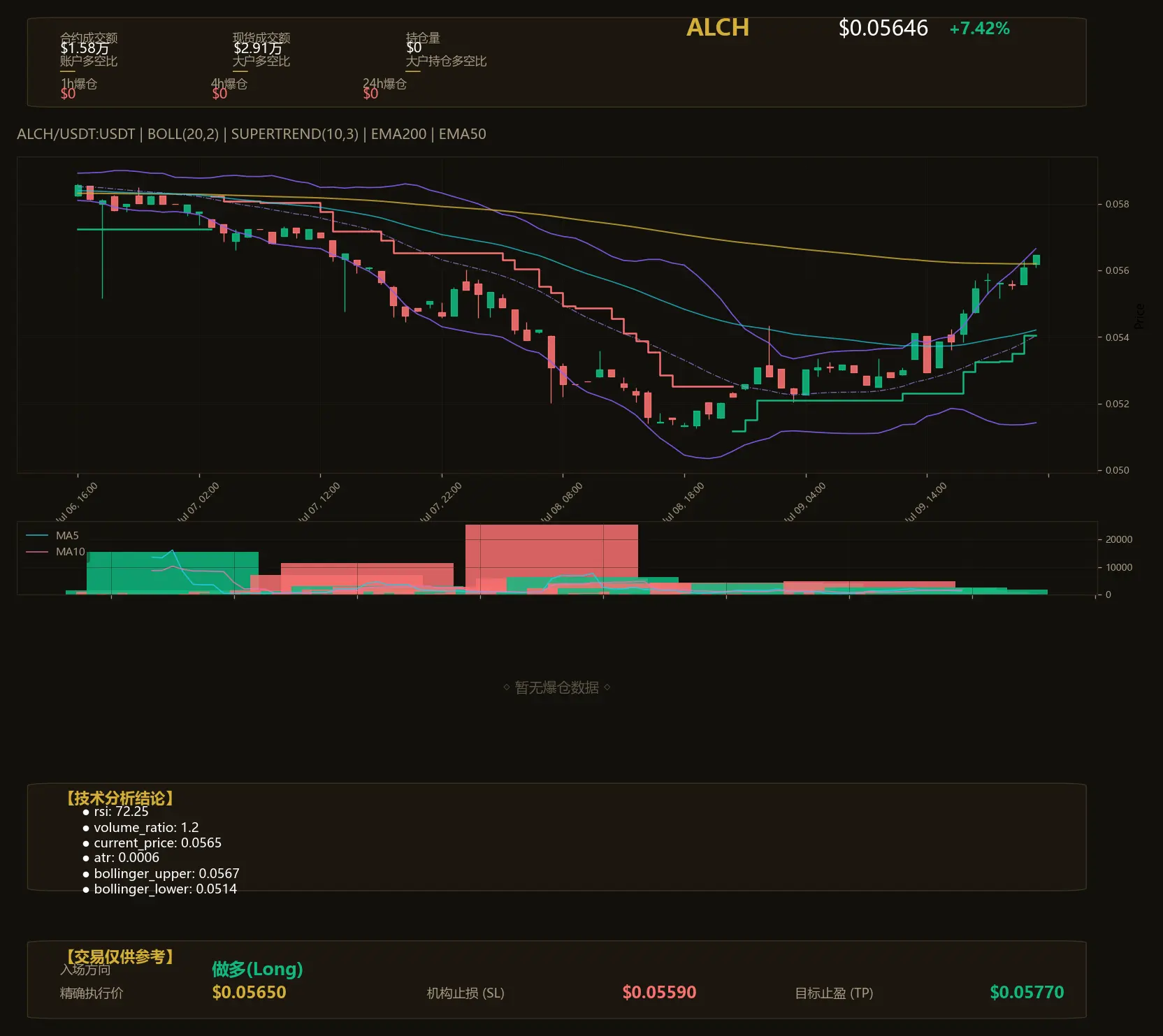Click the 做多(Long) direction text

click(x=257, y=969)
